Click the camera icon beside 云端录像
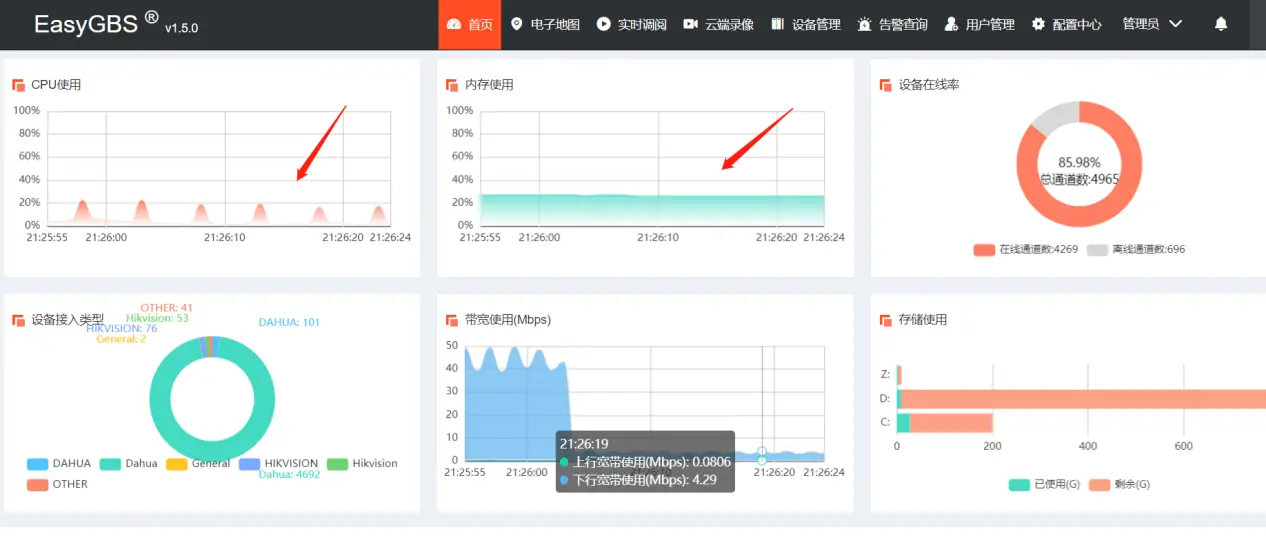Screen dimensions: 1266x536 (690, 24)
